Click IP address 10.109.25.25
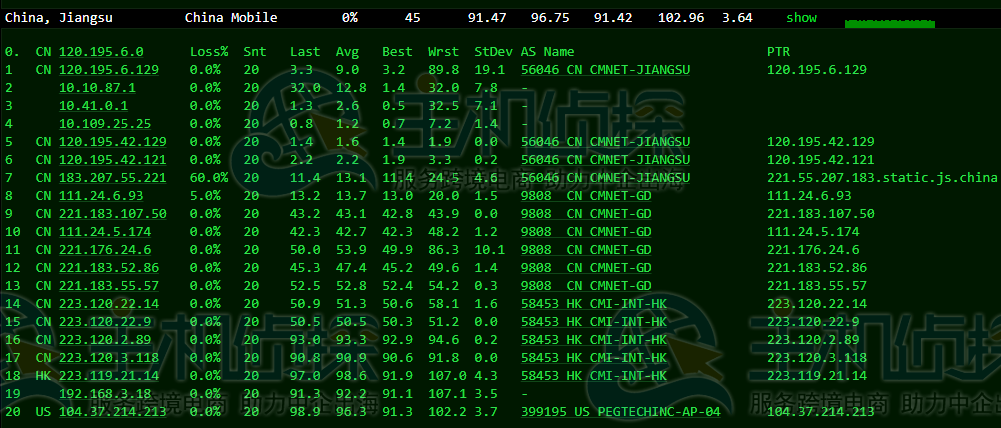Image resolution: width=1001 pixels, height=428 pixels. point(105,123)
